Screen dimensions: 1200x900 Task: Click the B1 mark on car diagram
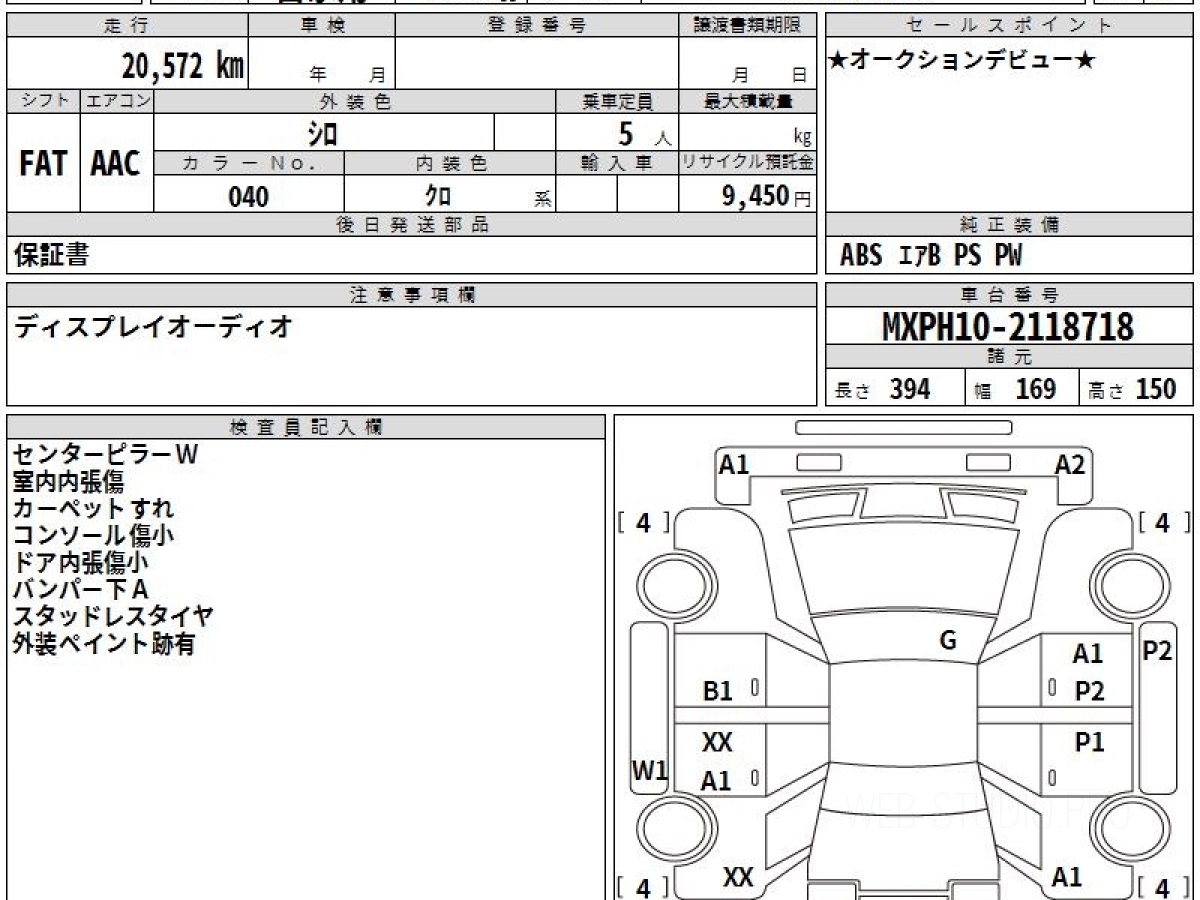tap(718, 690)
